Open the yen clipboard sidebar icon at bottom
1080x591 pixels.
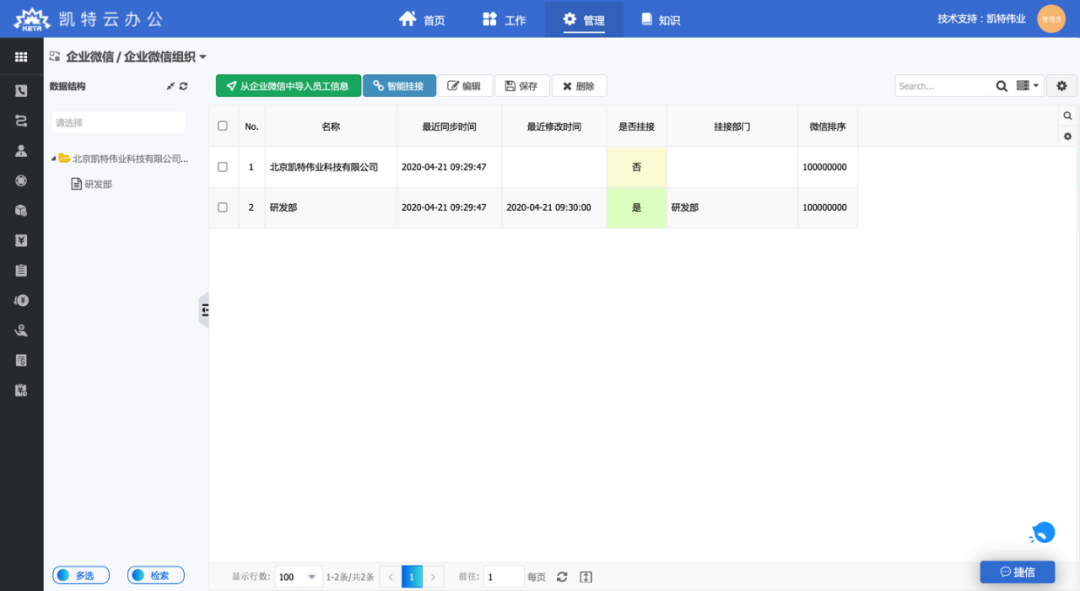click(x=21, y=391)
